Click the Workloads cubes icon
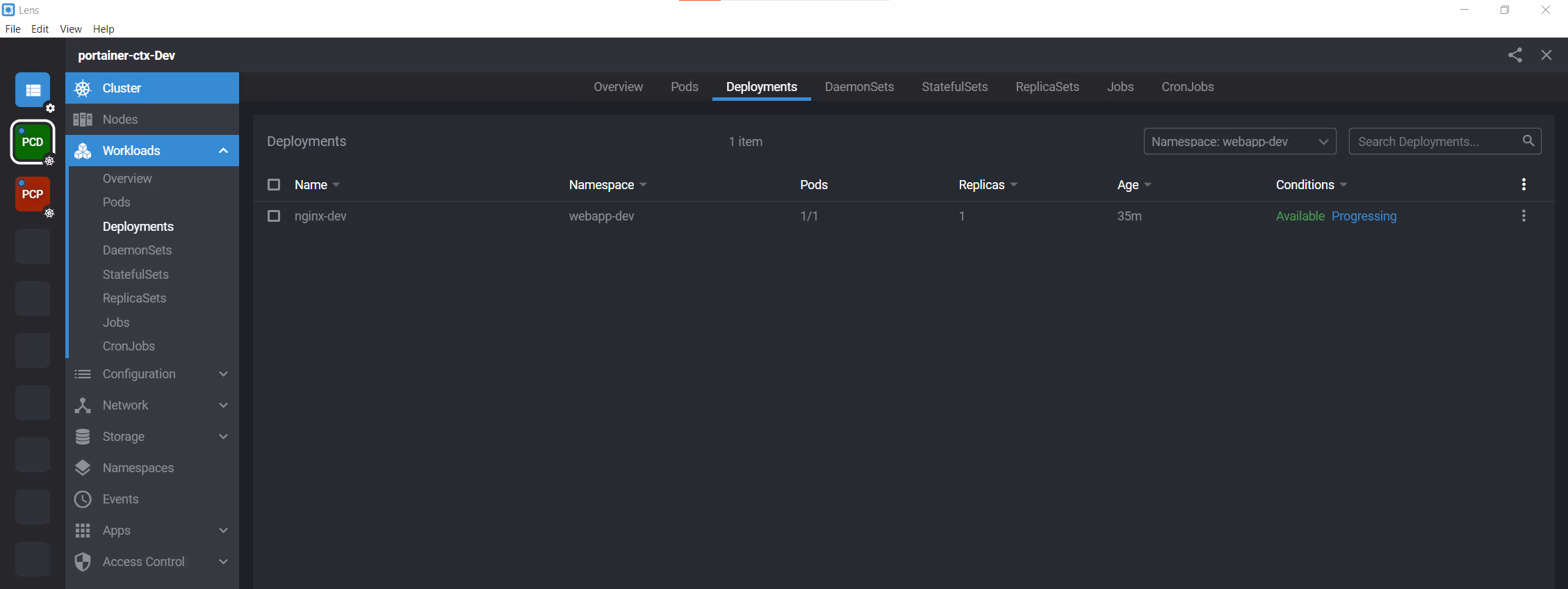Viewport: 1568px width, 589px height. click(x=83, y=151)
